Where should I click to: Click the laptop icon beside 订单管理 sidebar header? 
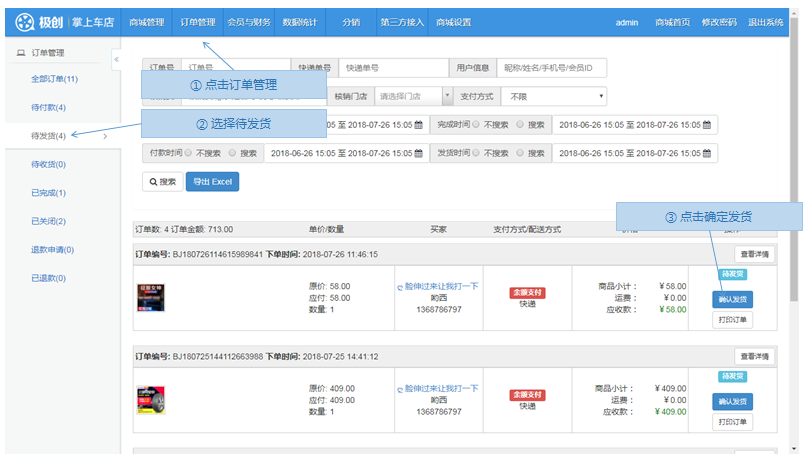(21, 52)
